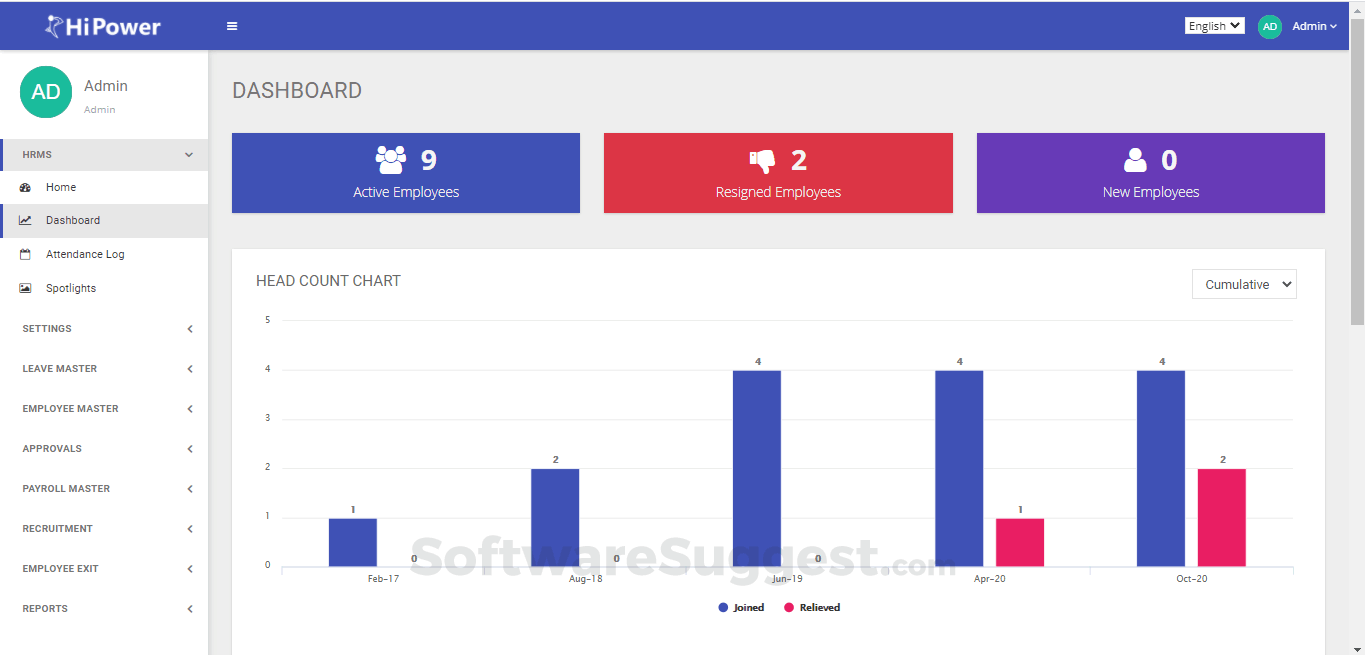Viewport: 1365px width, 655px height.
Task: Open the Cumulative chart view dropdown
Action: [1243, 284]
